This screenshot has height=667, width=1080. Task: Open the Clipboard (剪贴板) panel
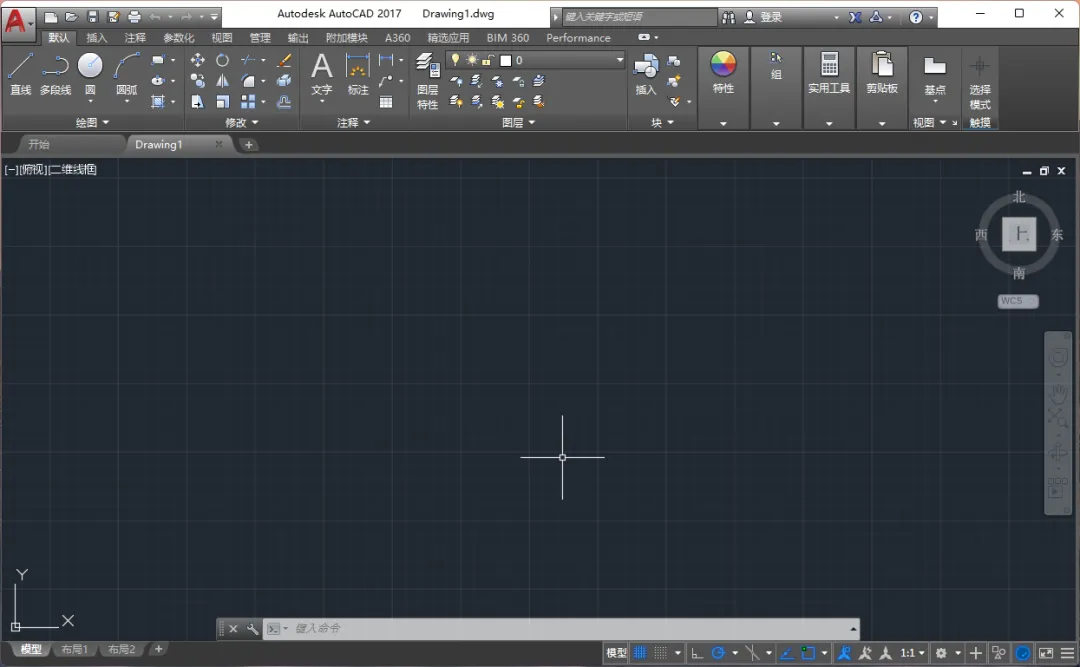882,72
